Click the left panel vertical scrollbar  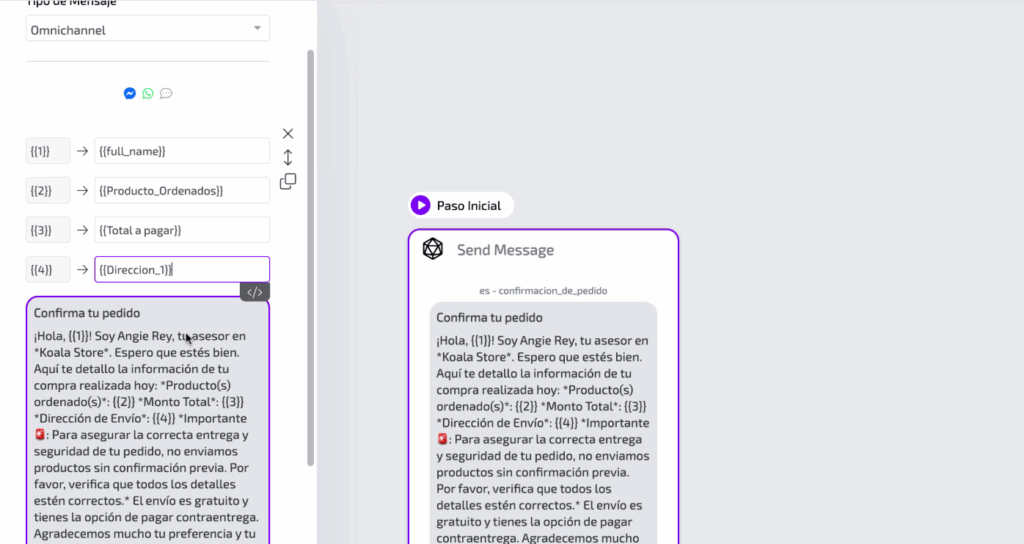(x=310, y=250)
